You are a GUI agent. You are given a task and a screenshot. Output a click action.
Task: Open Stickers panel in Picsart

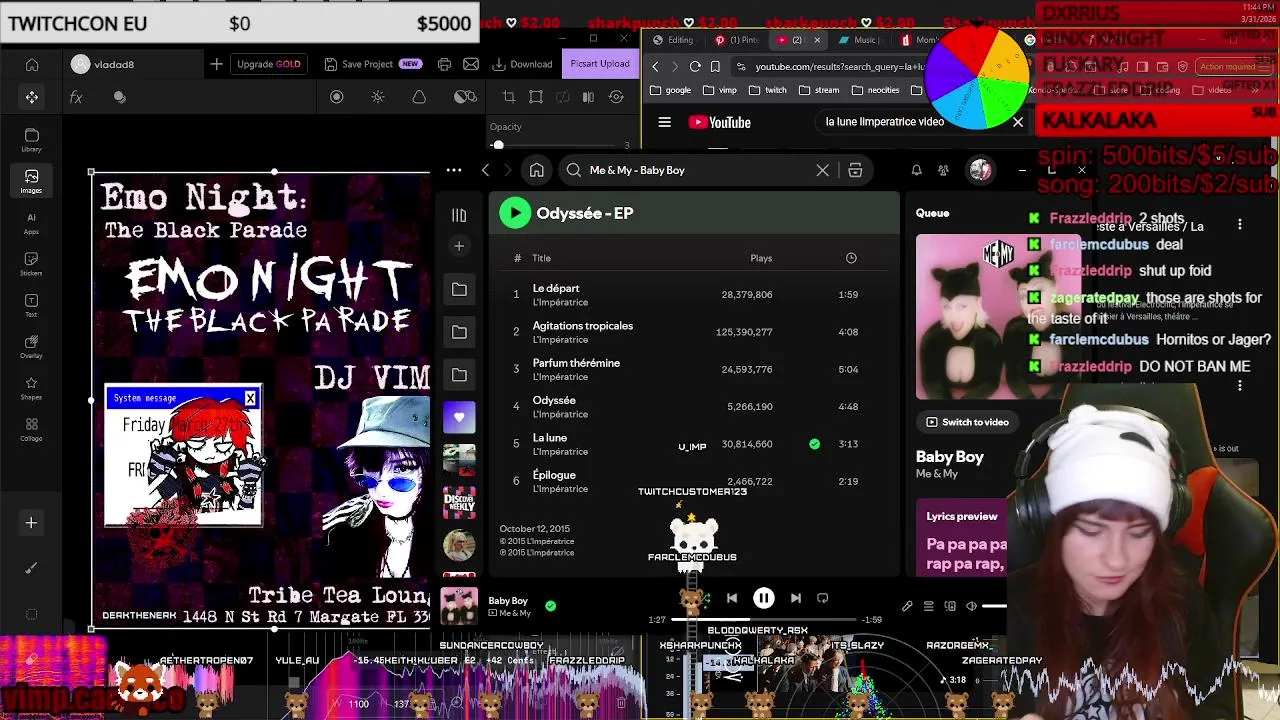click(32, 264)
